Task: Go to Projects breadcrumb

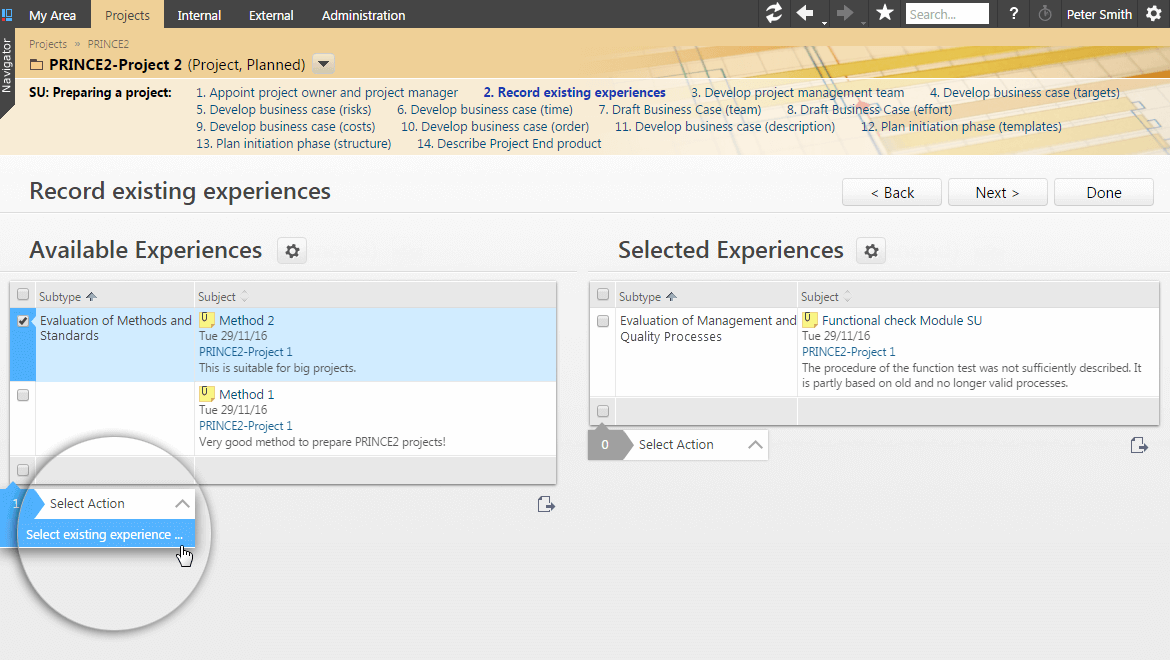Action: point(48,44)
